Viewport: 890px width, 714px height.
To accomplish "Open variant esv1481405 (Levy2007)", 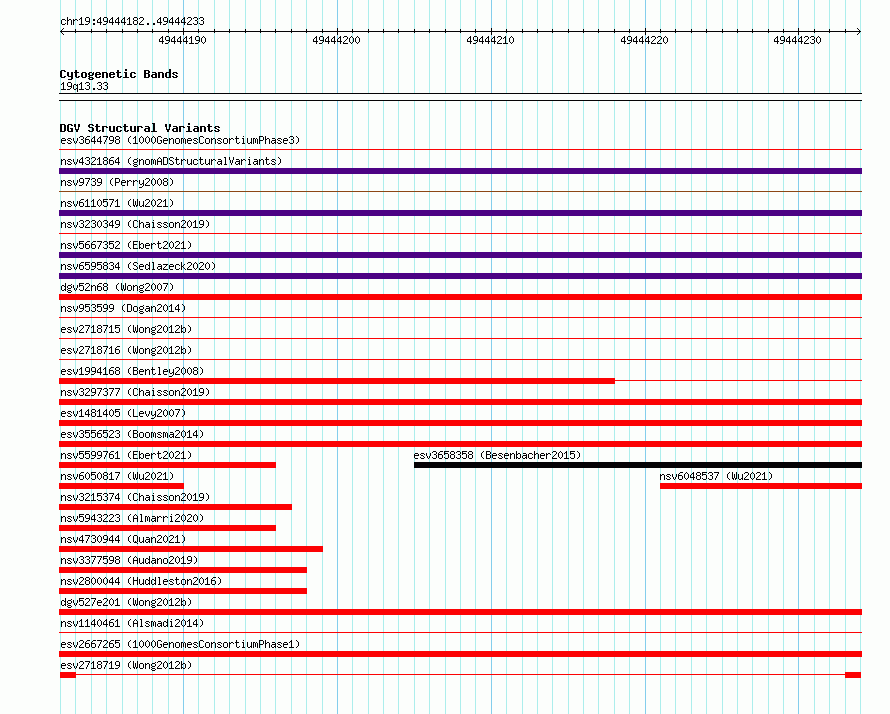I will 123,413.
